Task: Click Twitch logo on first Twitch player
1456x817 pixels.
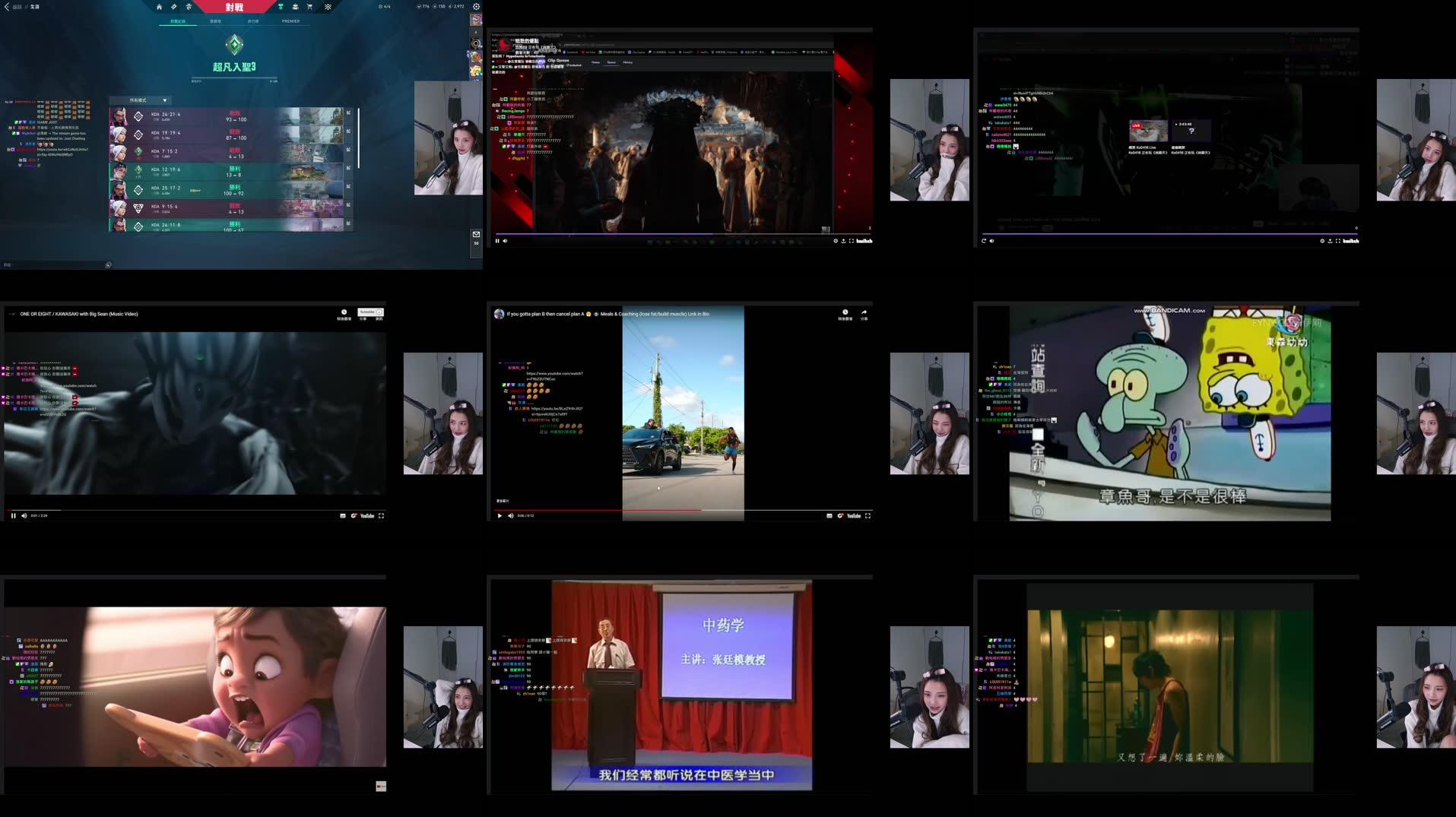Action: (864, 241)
